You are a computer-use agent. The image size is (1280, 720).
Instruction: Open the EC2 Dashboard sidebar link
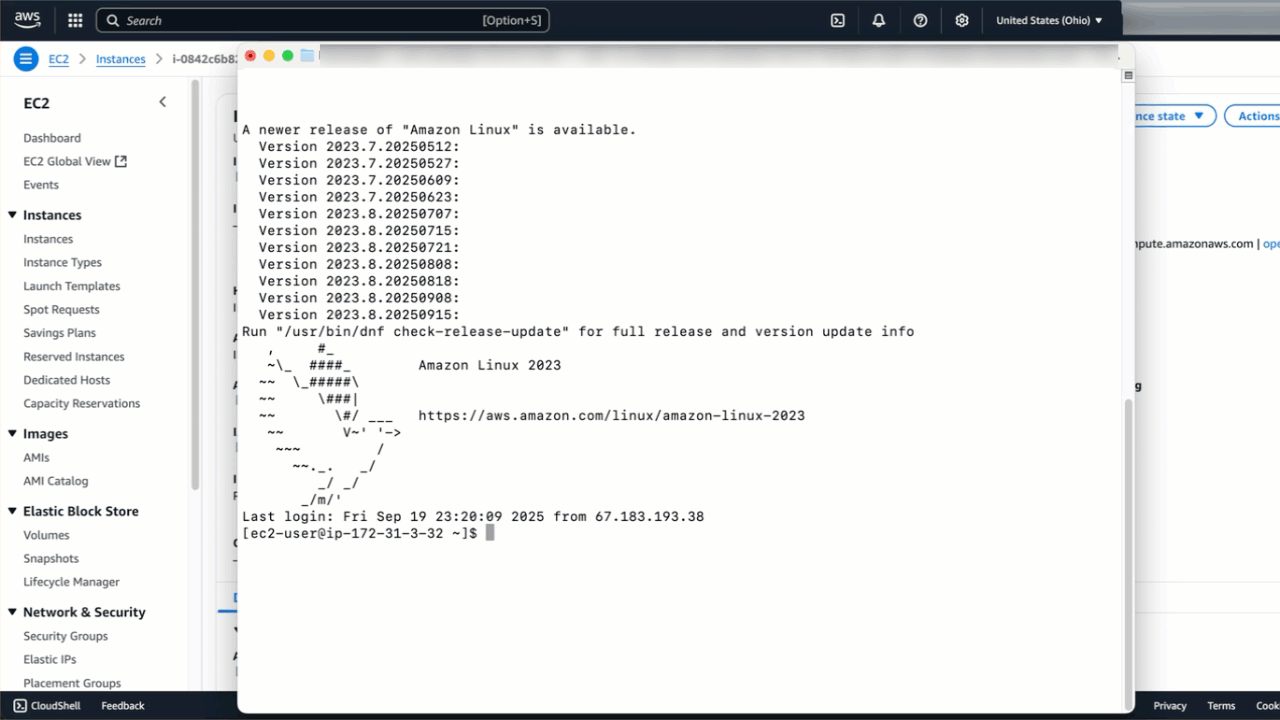coord(52,138)
